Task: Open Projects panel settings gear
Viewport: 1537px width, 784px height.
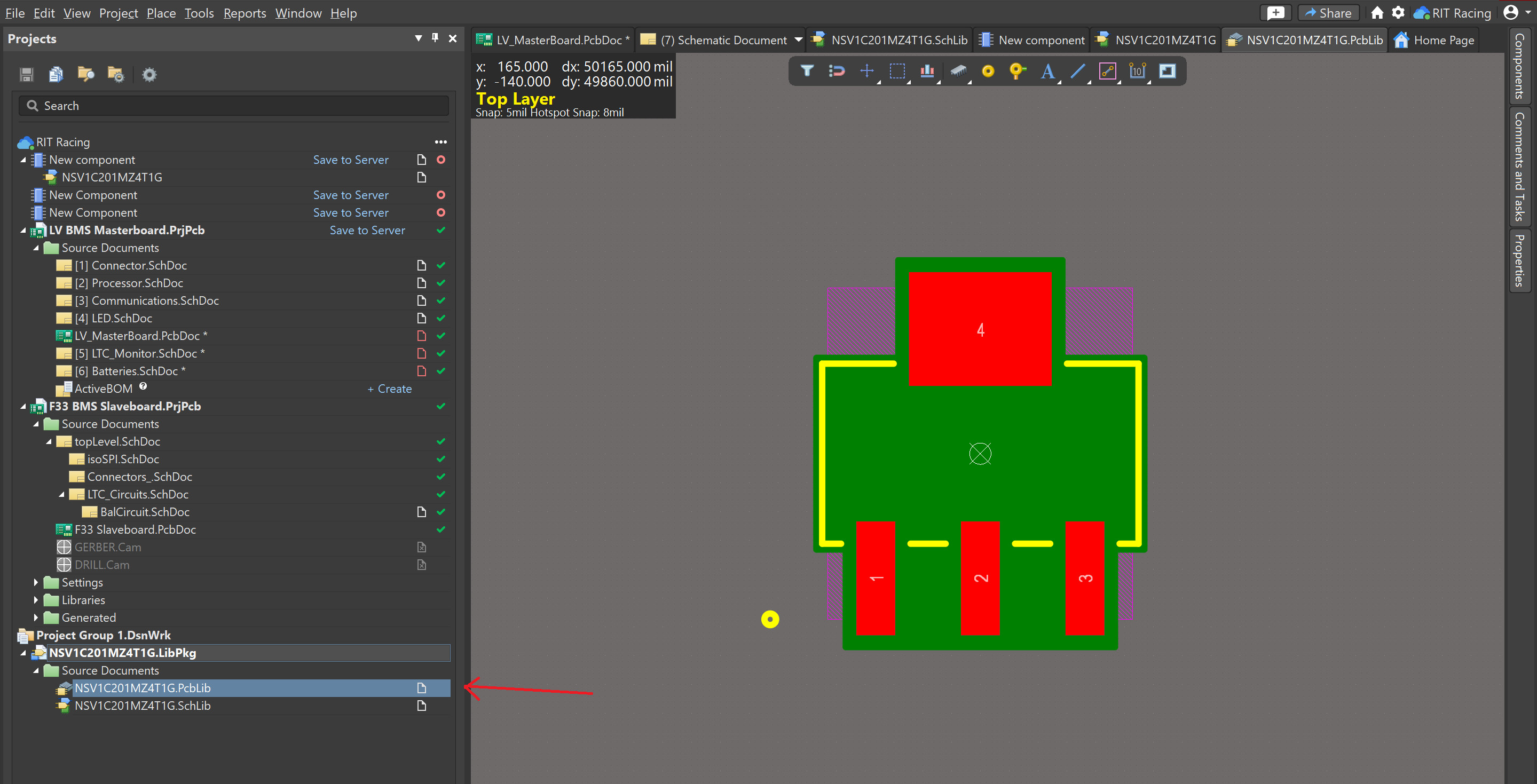Action: coord(149,75)
